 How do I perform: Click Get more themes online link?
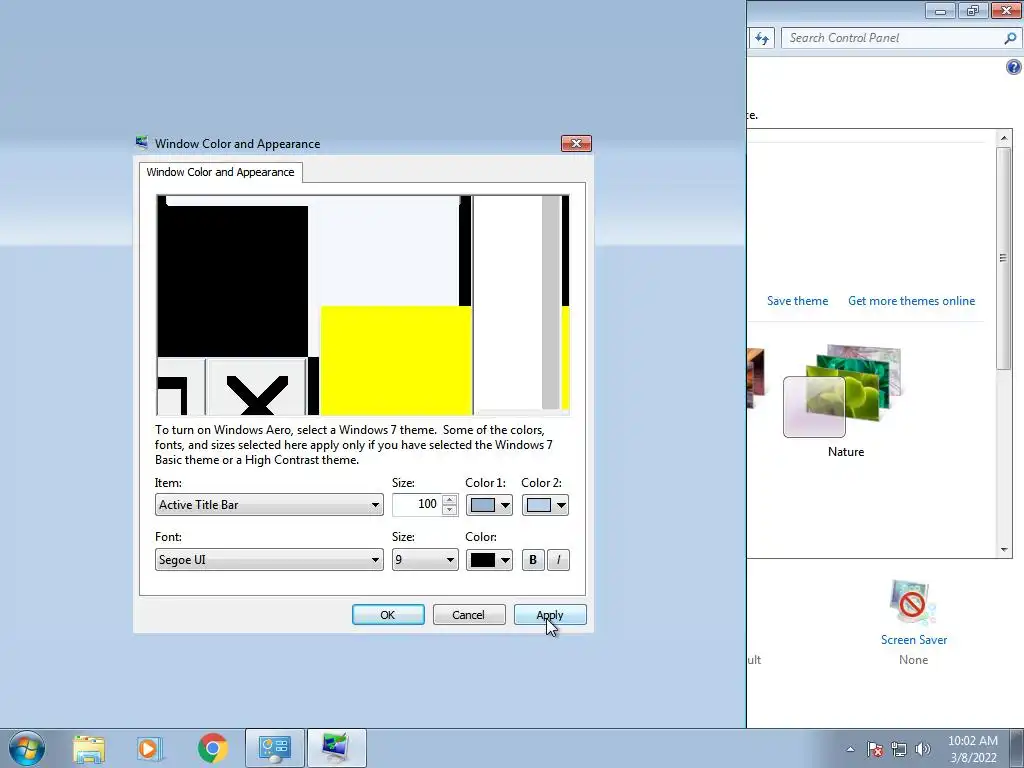[911, 300]
